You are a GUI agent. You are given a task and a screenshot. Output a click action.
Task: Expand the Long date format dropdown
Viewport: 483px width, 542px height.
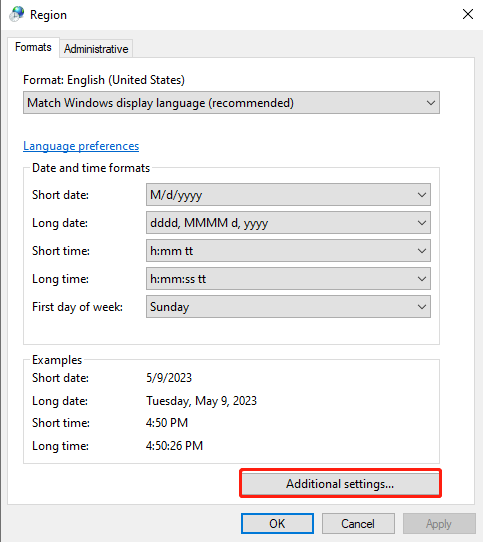click(x=288, y=223)
